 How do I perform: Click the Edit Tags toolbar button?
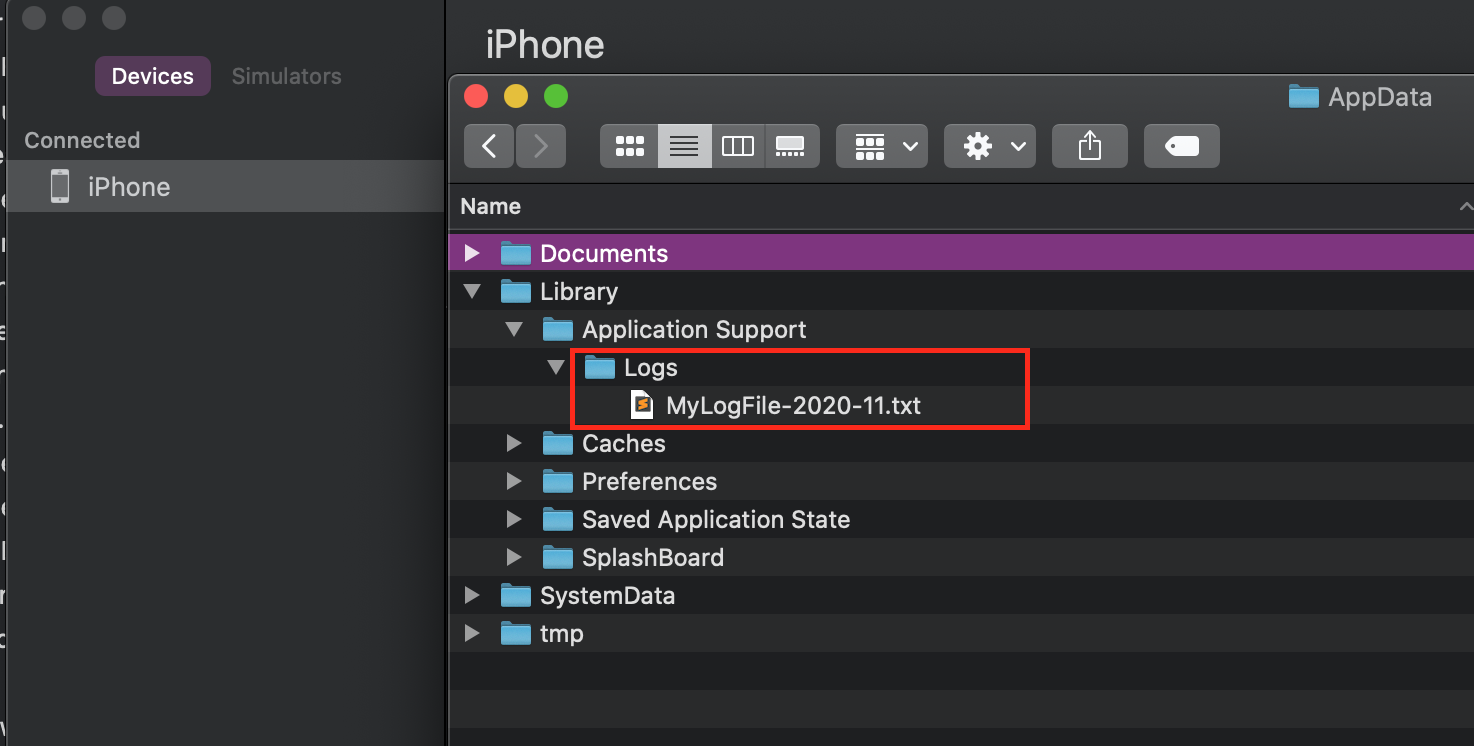pyautogui.click(x=1182, y=146)
